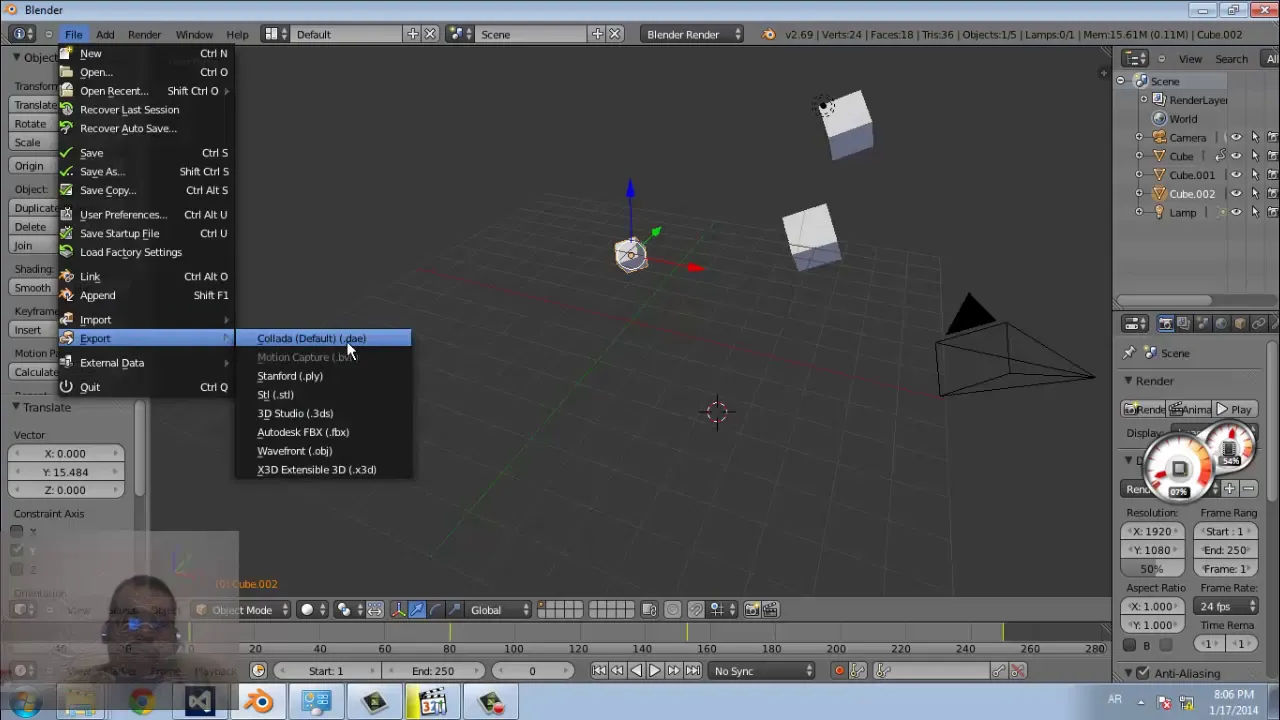Expand the Lamp item in outliner
1280x720 pixels.
click(1139, 212)
